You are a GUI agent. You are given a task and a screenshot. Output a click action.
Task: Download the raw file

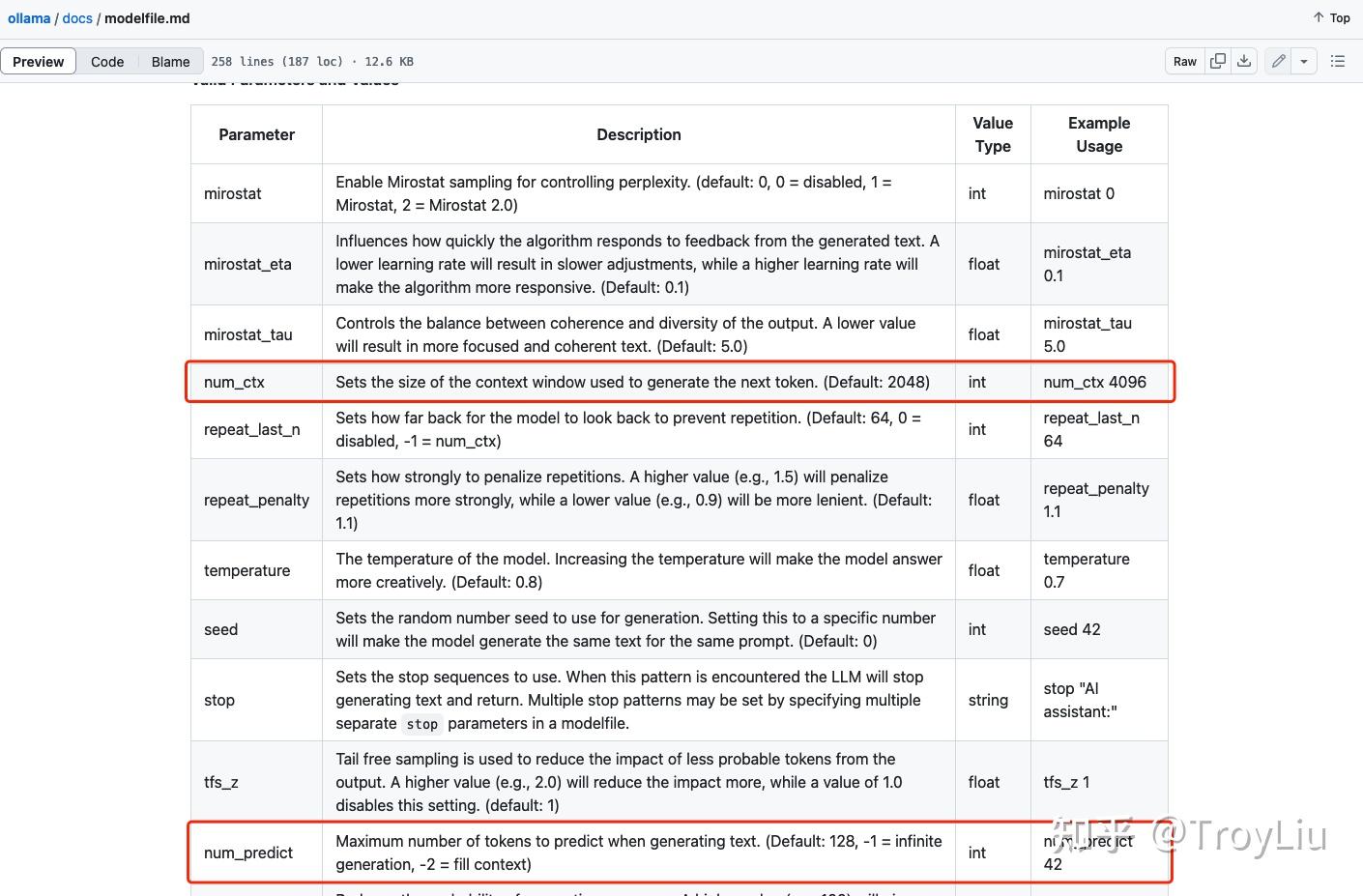pos(1244,61)
